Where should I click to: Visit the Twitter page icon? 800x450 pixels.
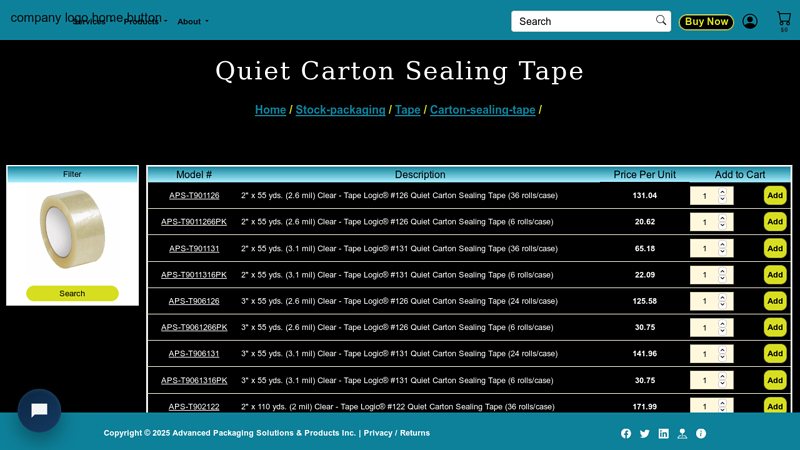tap(645, 434)
